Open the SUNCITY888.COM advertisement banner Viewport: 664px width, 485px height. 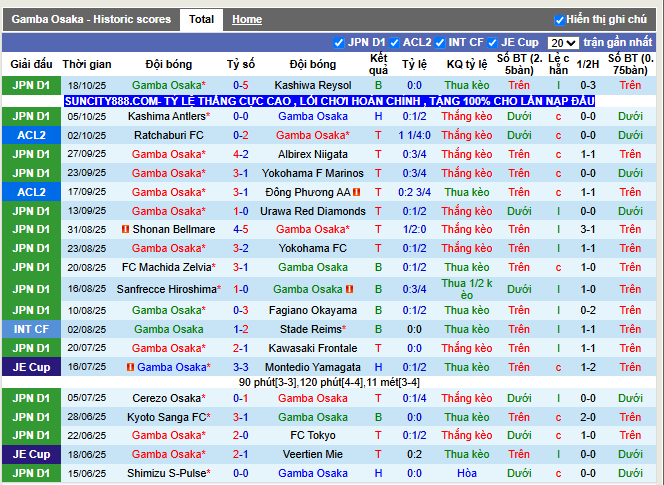(x=329, y=101)
